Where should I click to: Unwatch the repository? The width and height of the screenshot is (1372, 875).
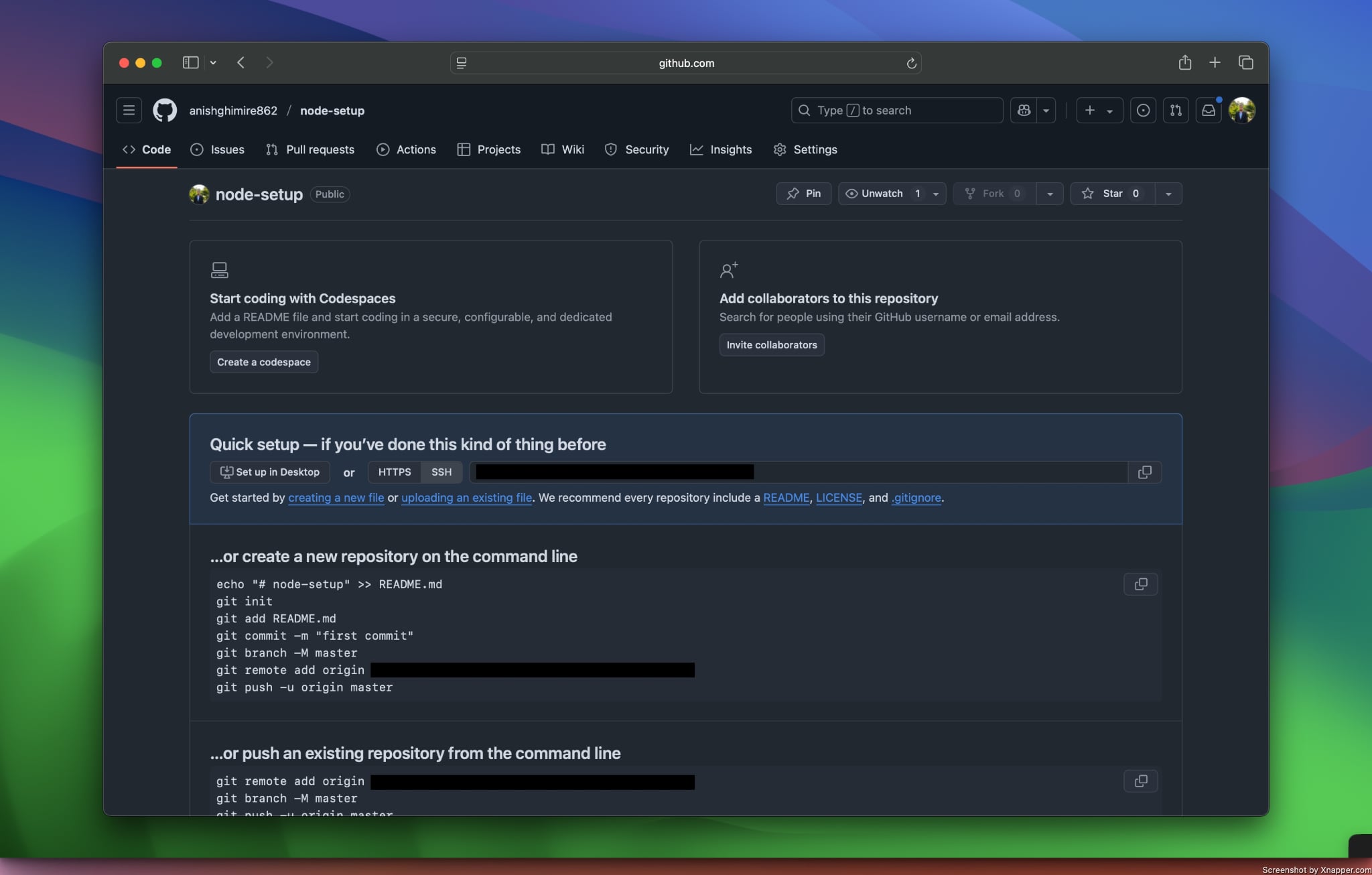[x=879, y=194]
